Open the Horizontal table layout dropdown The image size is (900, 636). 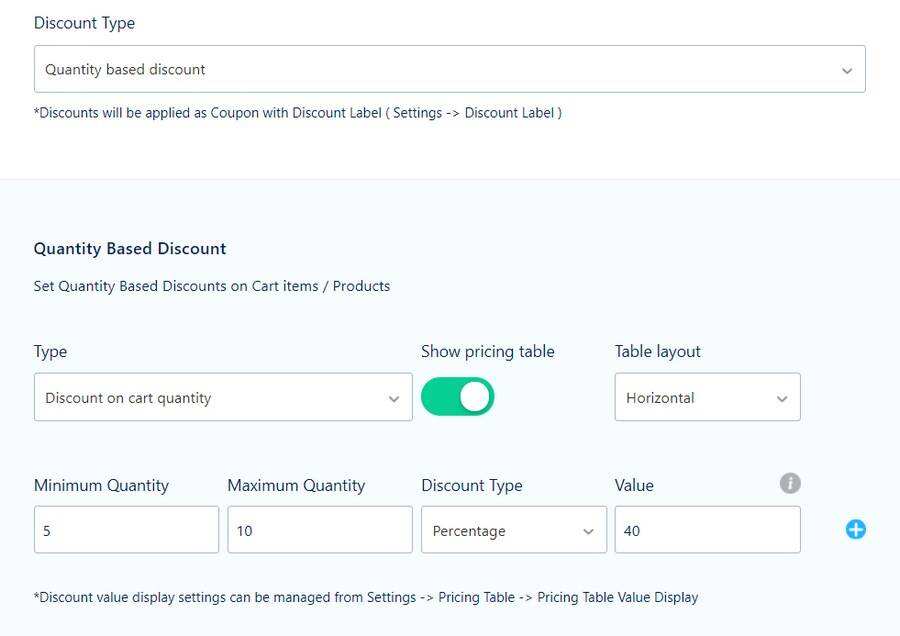707,398
